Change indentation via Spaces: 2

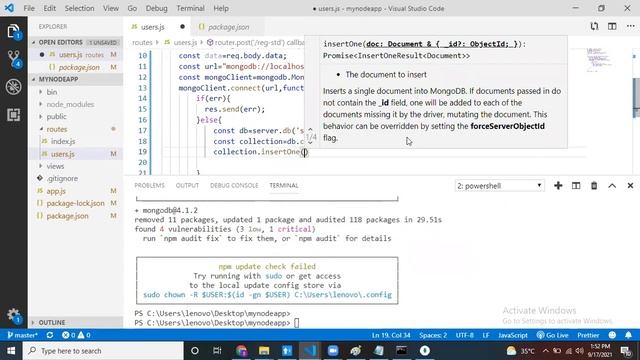[x=433, y=335]
